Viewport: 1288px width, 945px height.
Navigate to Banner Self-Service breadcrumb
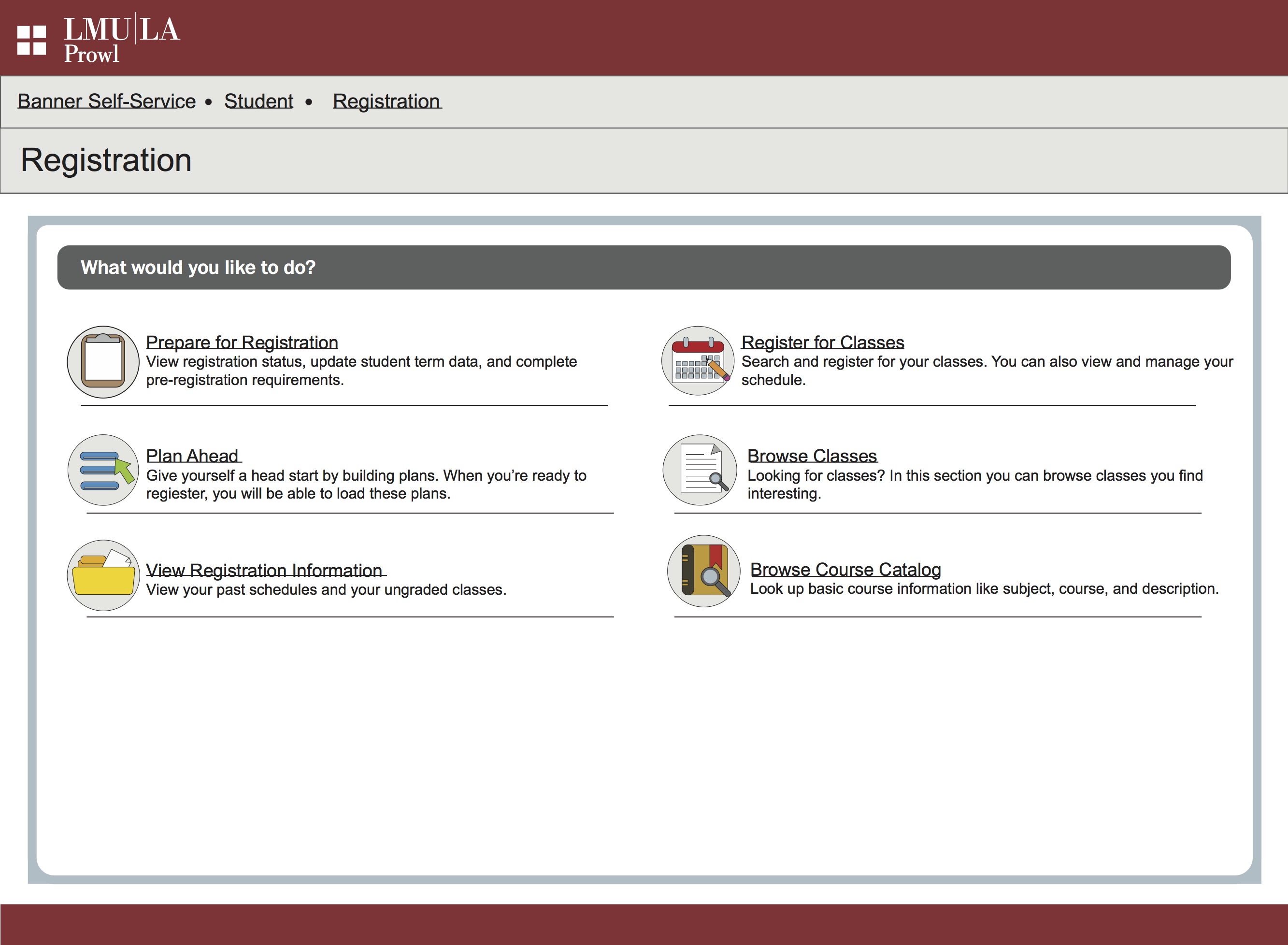coord(106,101)
